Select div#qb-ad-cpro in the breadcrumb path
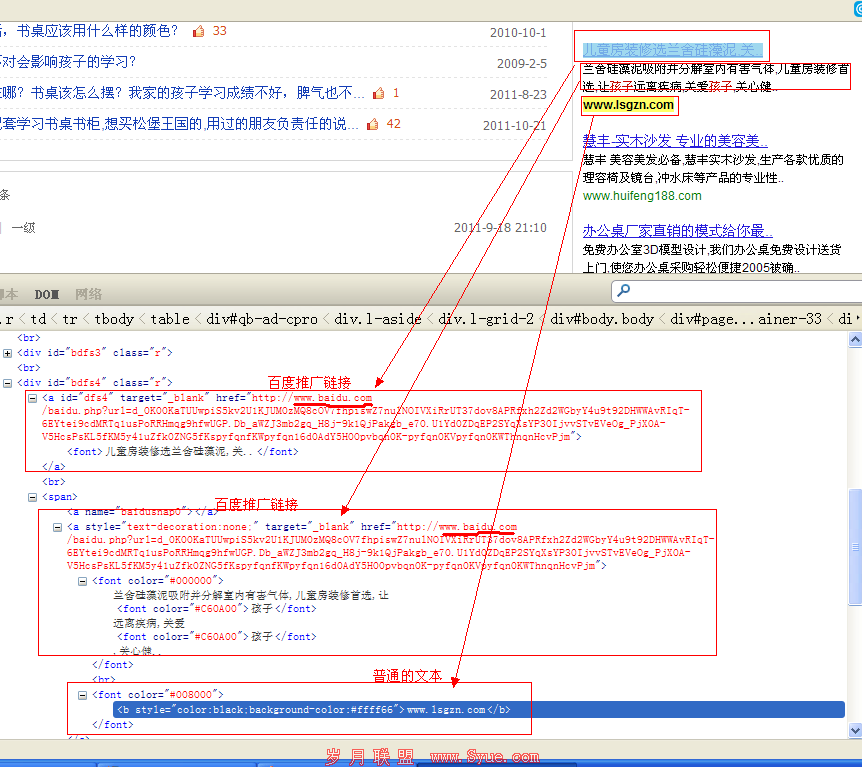 [260, 318]
